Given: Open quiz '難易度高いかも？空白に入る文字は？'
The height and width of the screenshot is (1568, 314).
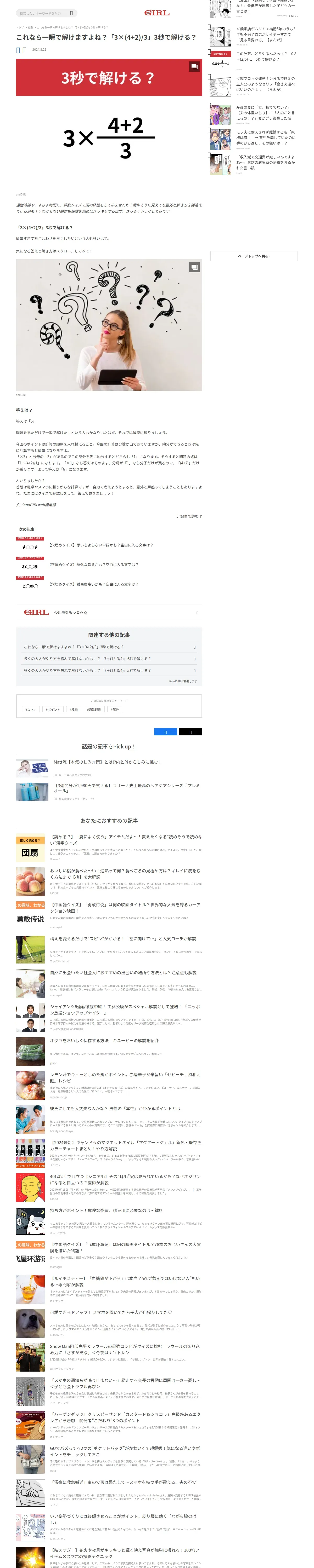Looking at the screenshot, I should pyautogui.click(x=94, y=584).
